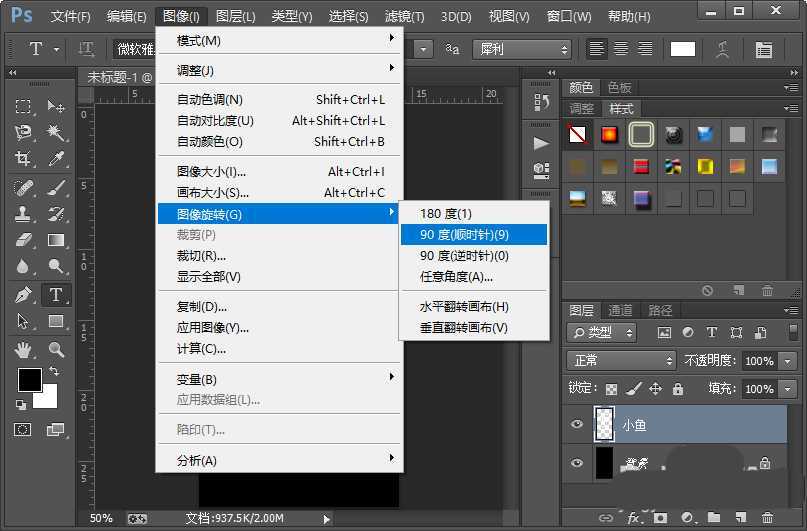Select the Clone Stamp tool
Viewport: 807px width, 531px height.
[23, 213]
